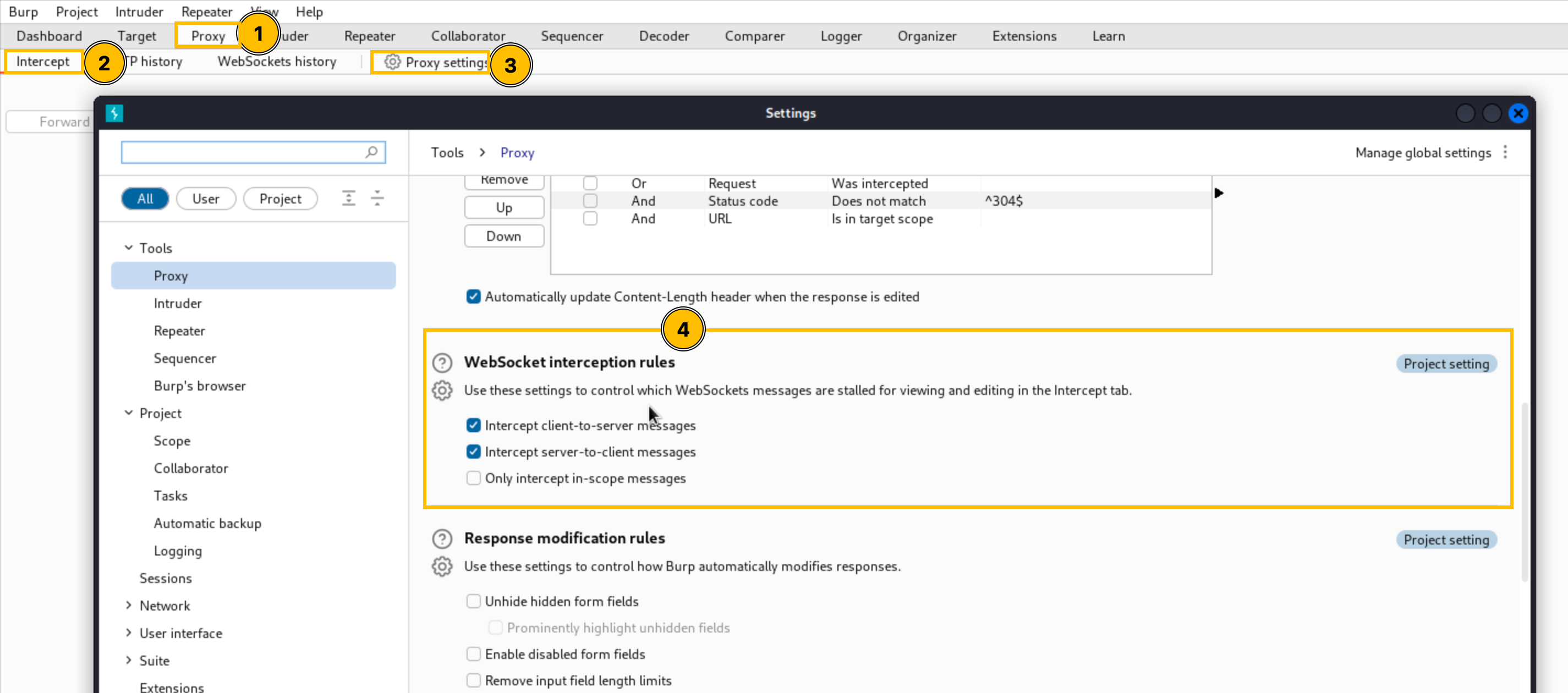Image resolution: width=1568 pixels, height=693 pixels.
Task: Open the Decoder tab
Action: tap(664, 36)
